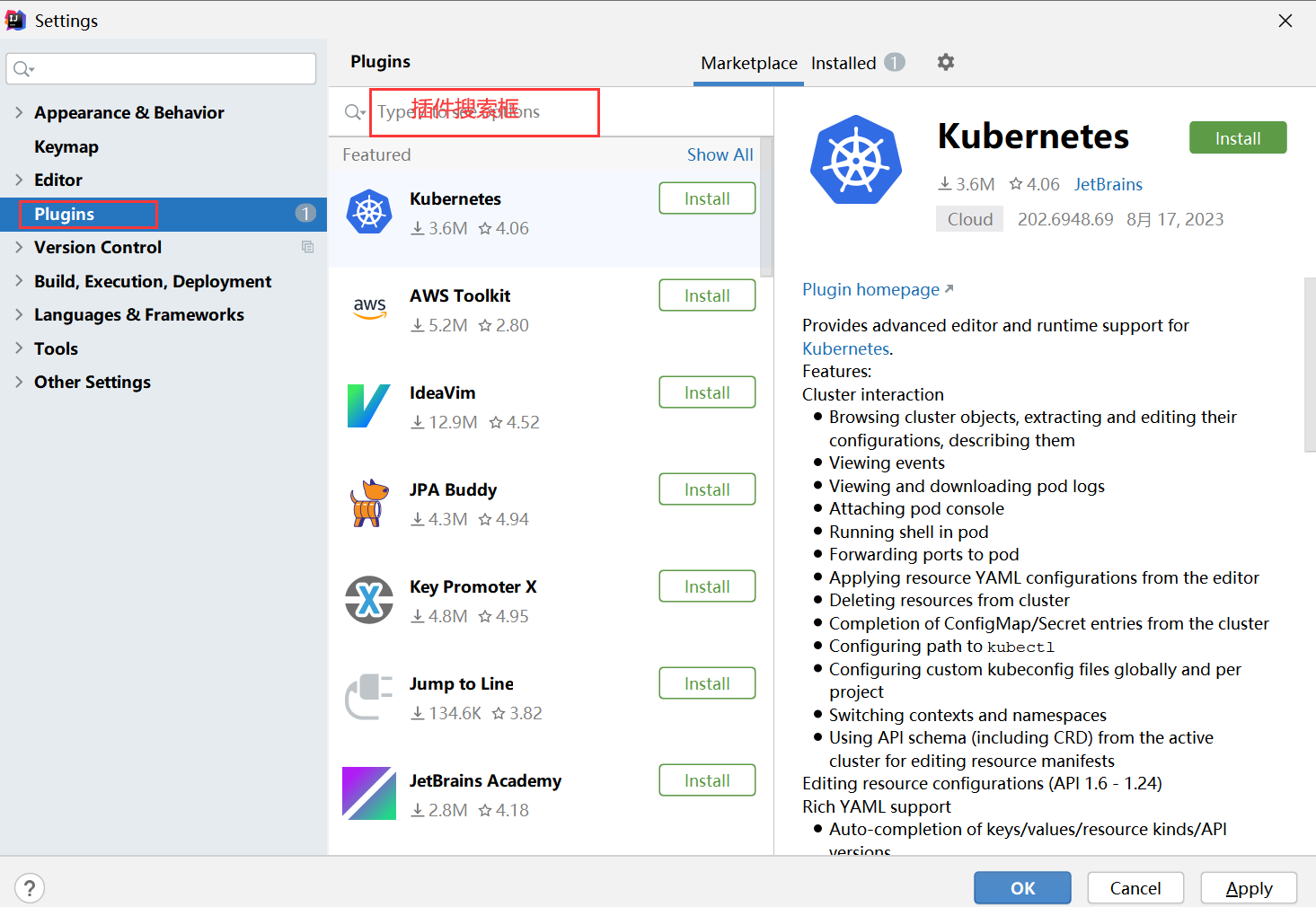Click the settings search magnifier icon
Image resolution: width=1316 pixels, height=907 pixels.
coord(23,69)
